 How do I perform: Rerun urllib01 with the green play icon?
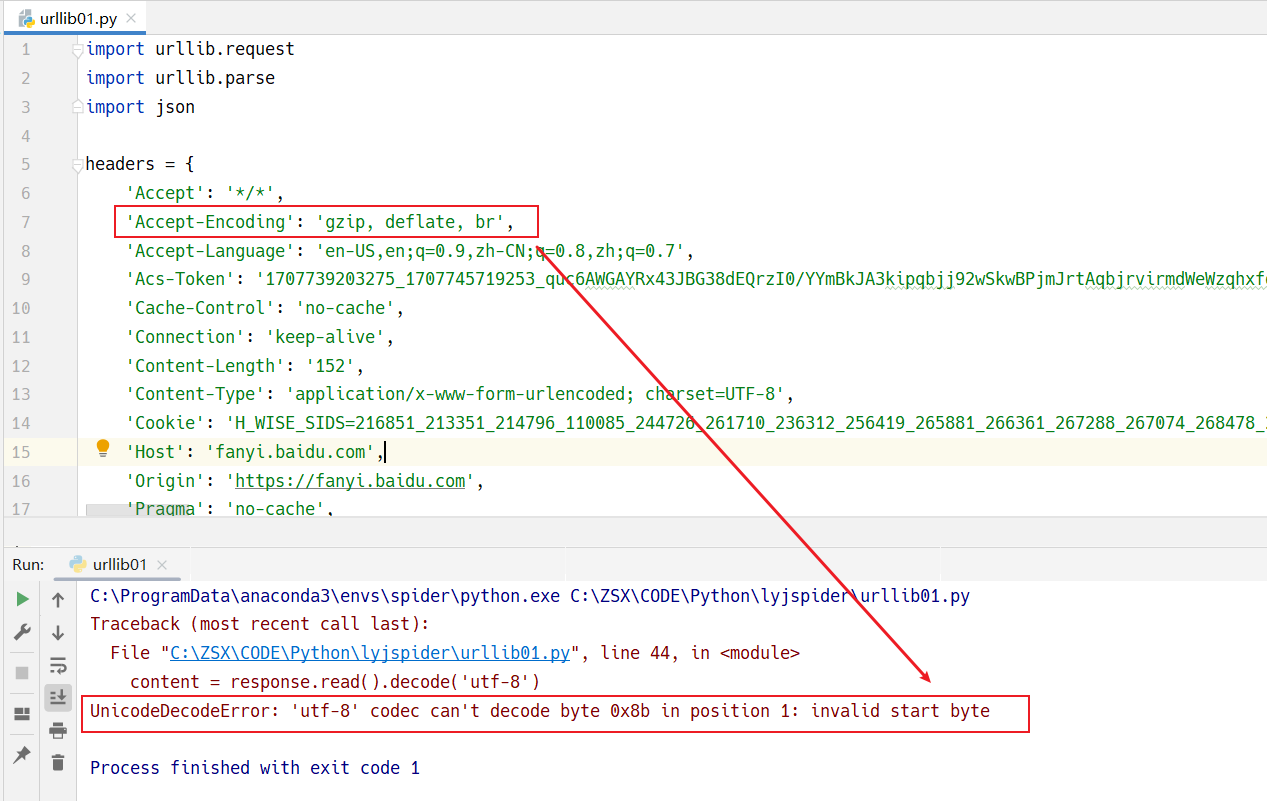tap(22, 599)
